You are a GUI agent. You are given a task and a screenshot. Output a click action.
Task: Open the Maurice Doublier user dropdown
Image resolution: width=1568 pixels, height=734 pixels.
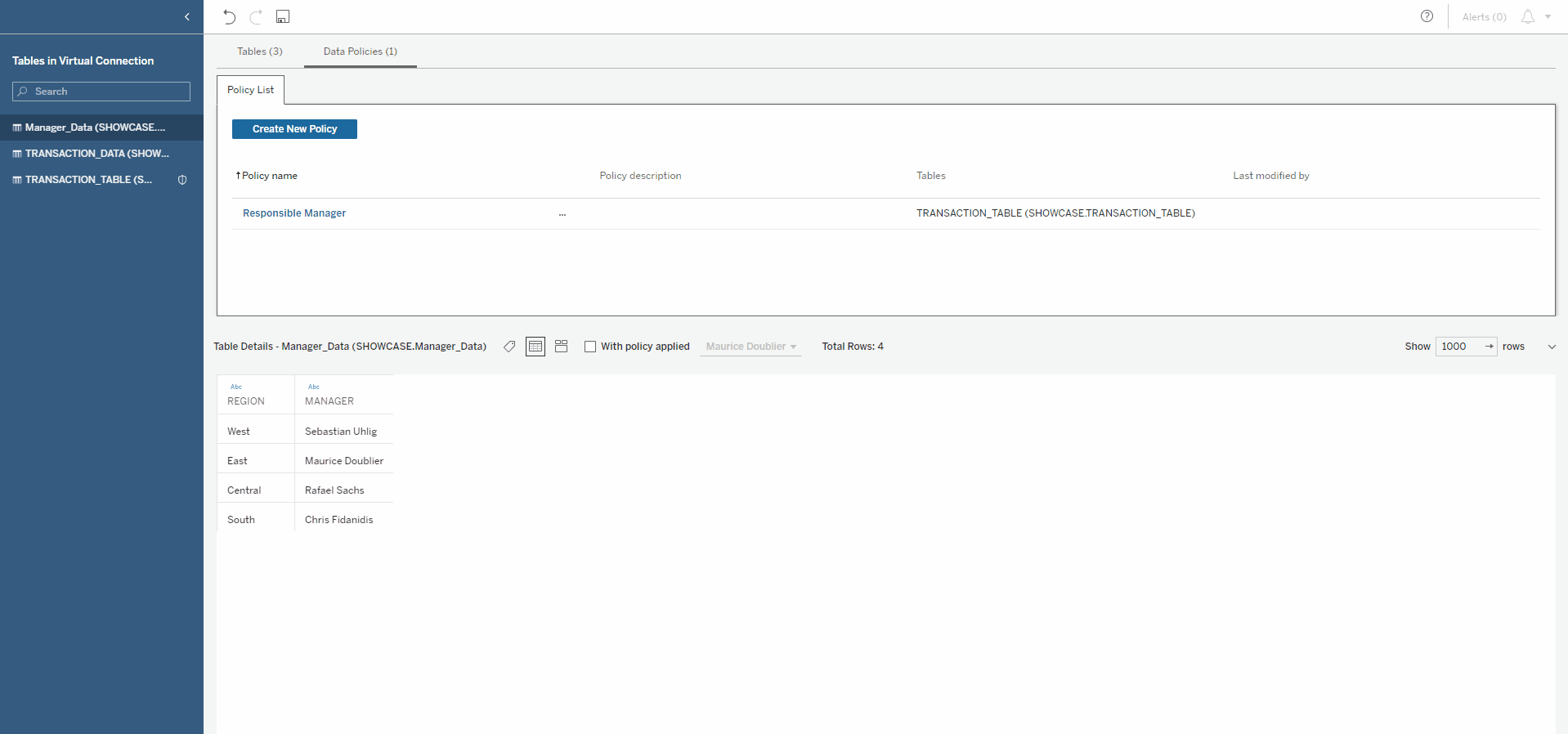(x=750, y=347)
